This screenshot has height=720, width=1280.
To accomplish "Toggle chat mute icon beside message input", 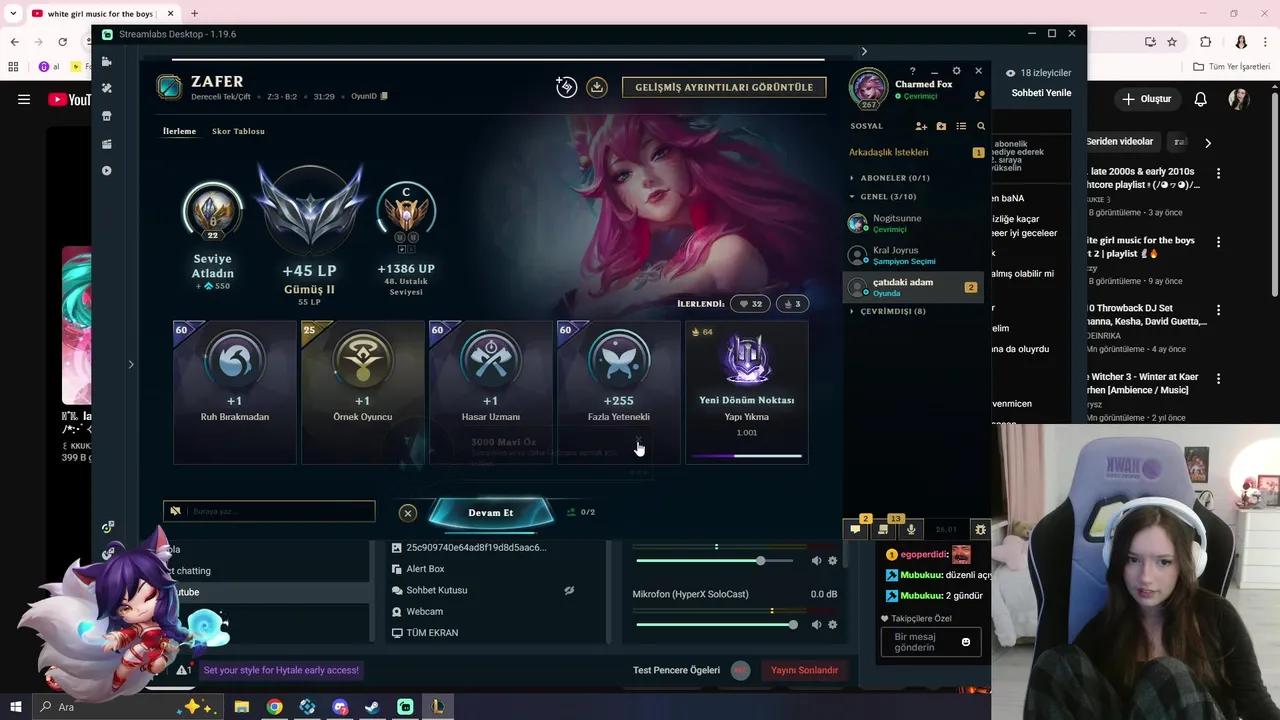I will pyautogui.click(x=176, y=511).
